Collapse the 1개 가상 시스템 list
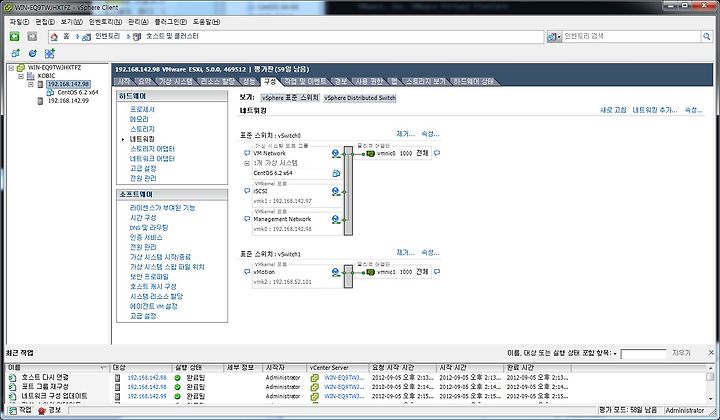Image resolution: width=720 pixels, height=420 pixels. [x=247, y=163]
